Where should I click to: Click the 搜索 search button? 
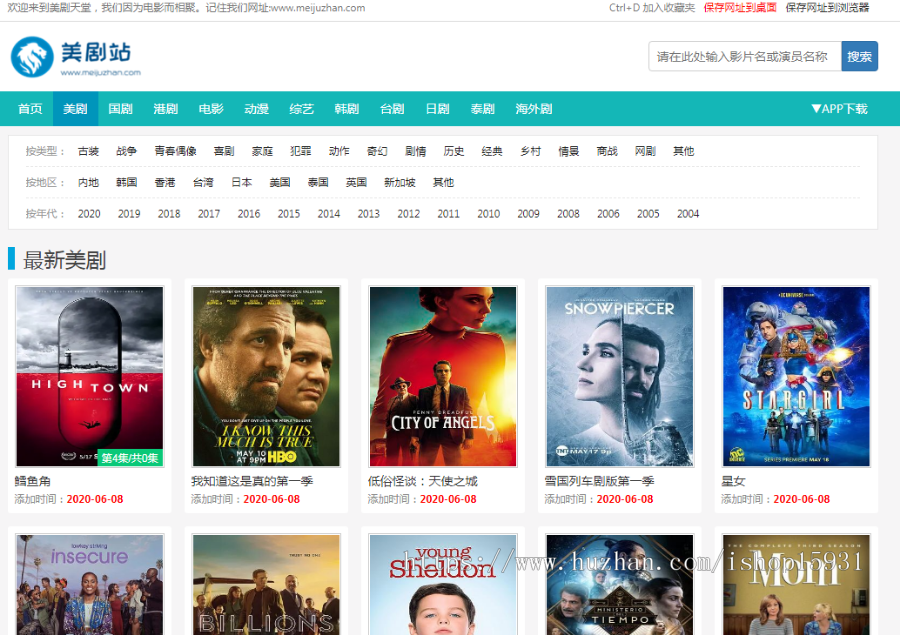click(859, 57)
